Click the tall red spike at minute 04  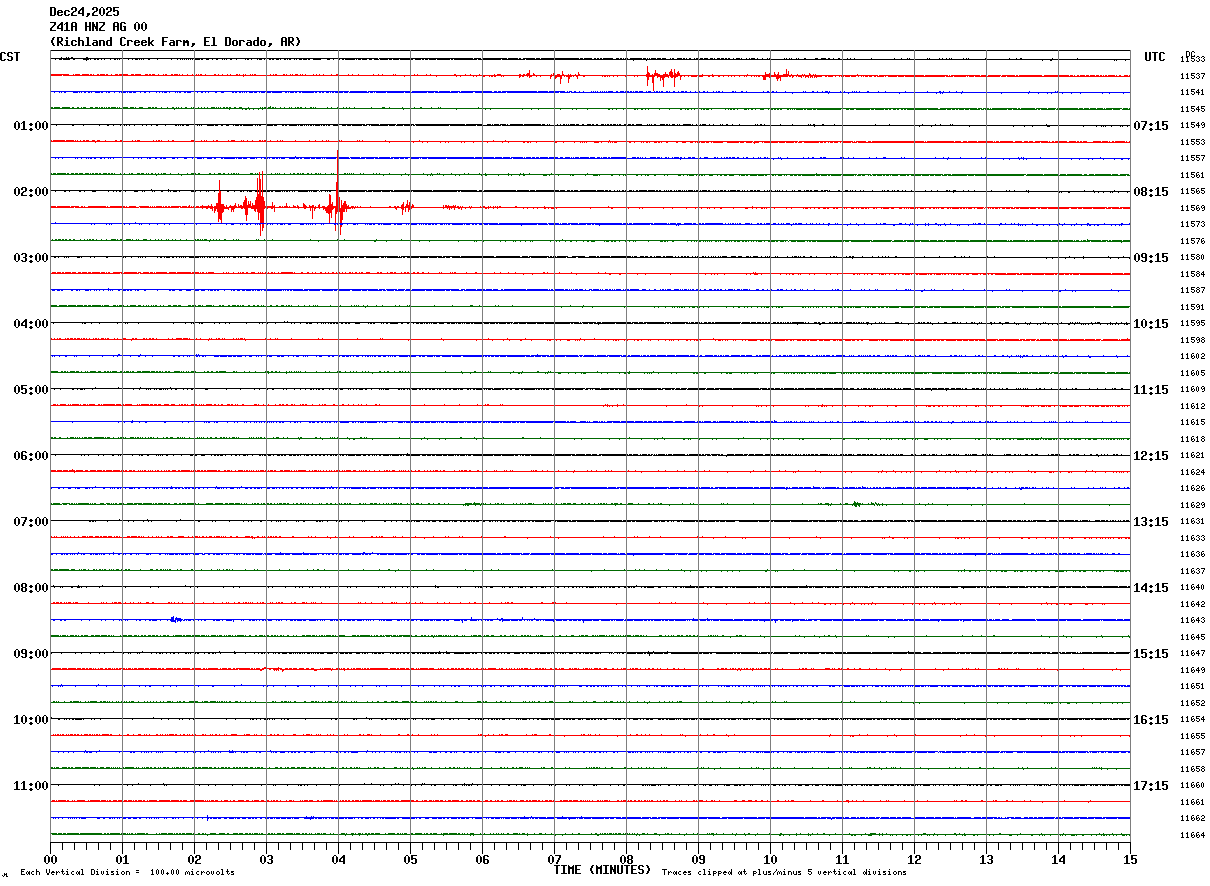tap(338, 193)
